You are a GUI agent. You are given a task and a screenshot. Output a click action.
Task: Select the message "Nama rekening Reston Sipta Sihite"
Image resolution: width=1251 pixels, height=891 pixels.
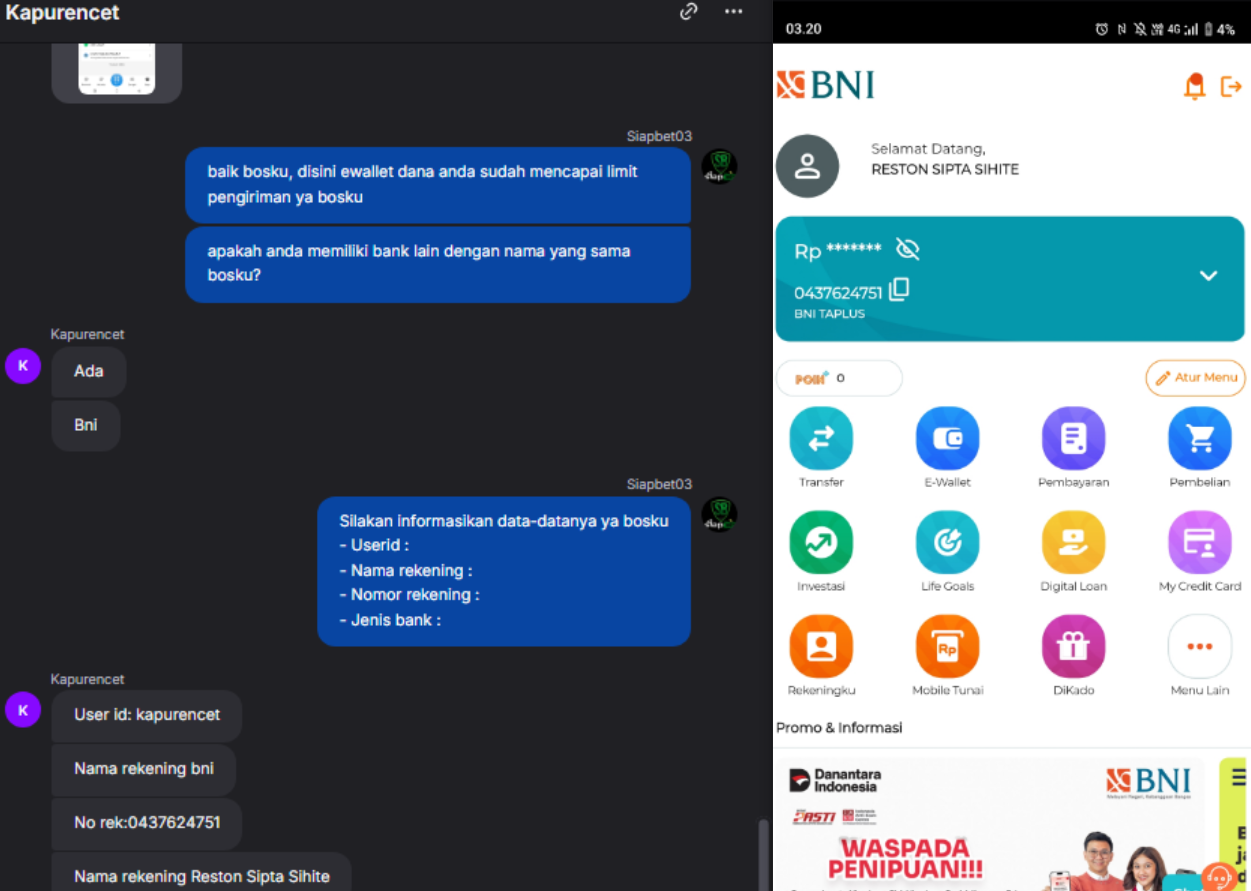pyautogui.click(x=202, y=872)
